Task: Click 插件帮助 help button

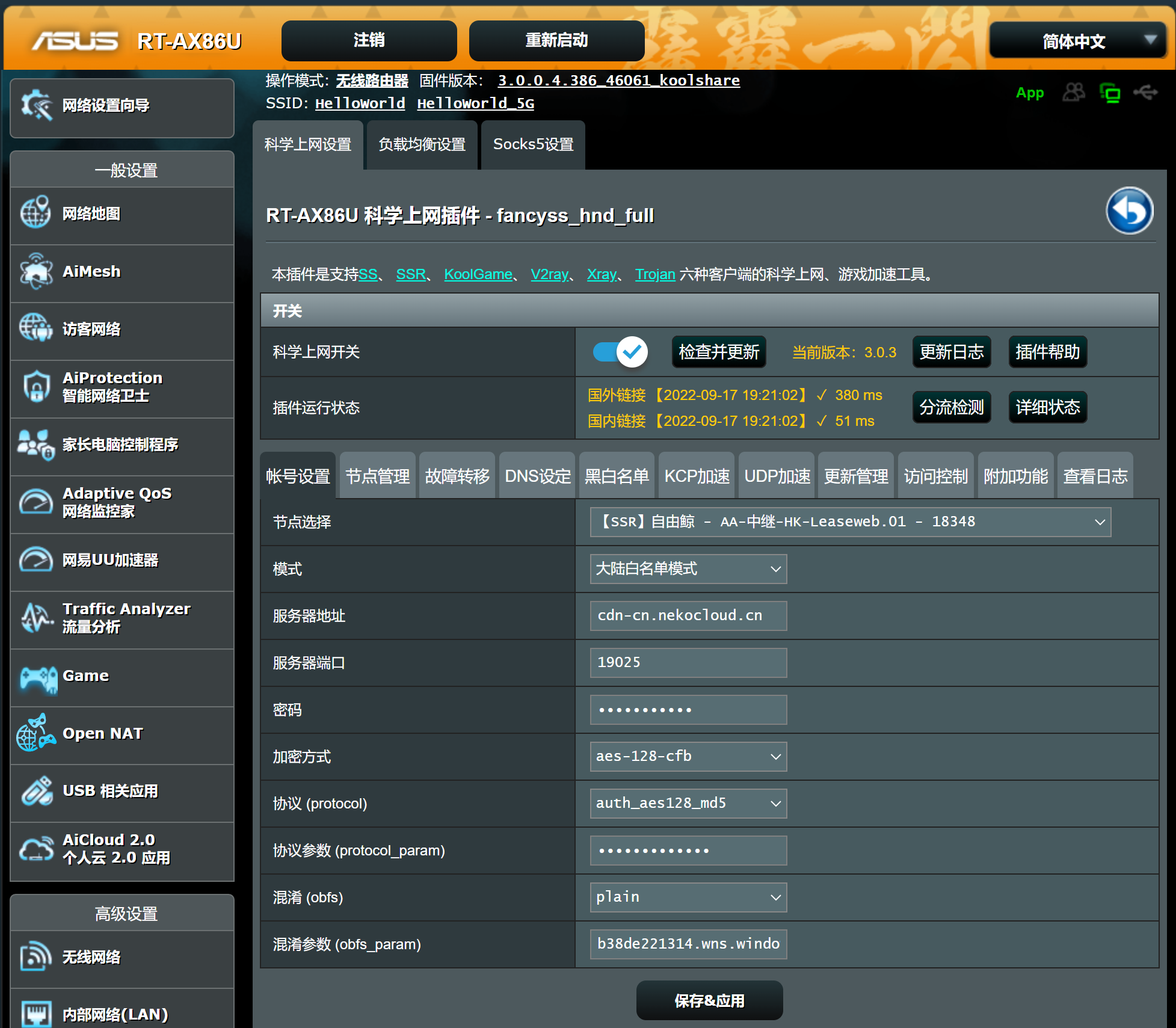Action: point(1048,352)
